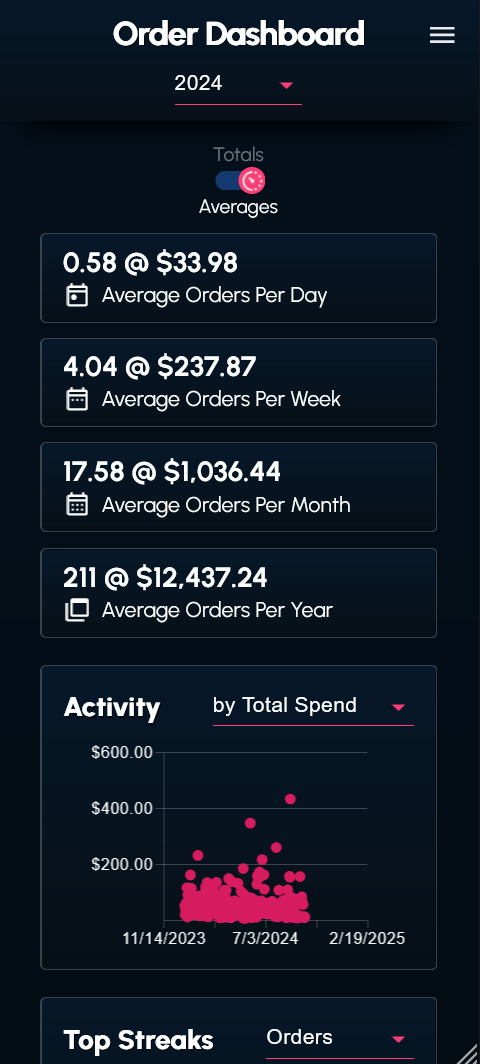The height and width of the screenshot is (1064, 480).
Task: Open the hamburger menu icon
Action: click(x=442, y=35)
